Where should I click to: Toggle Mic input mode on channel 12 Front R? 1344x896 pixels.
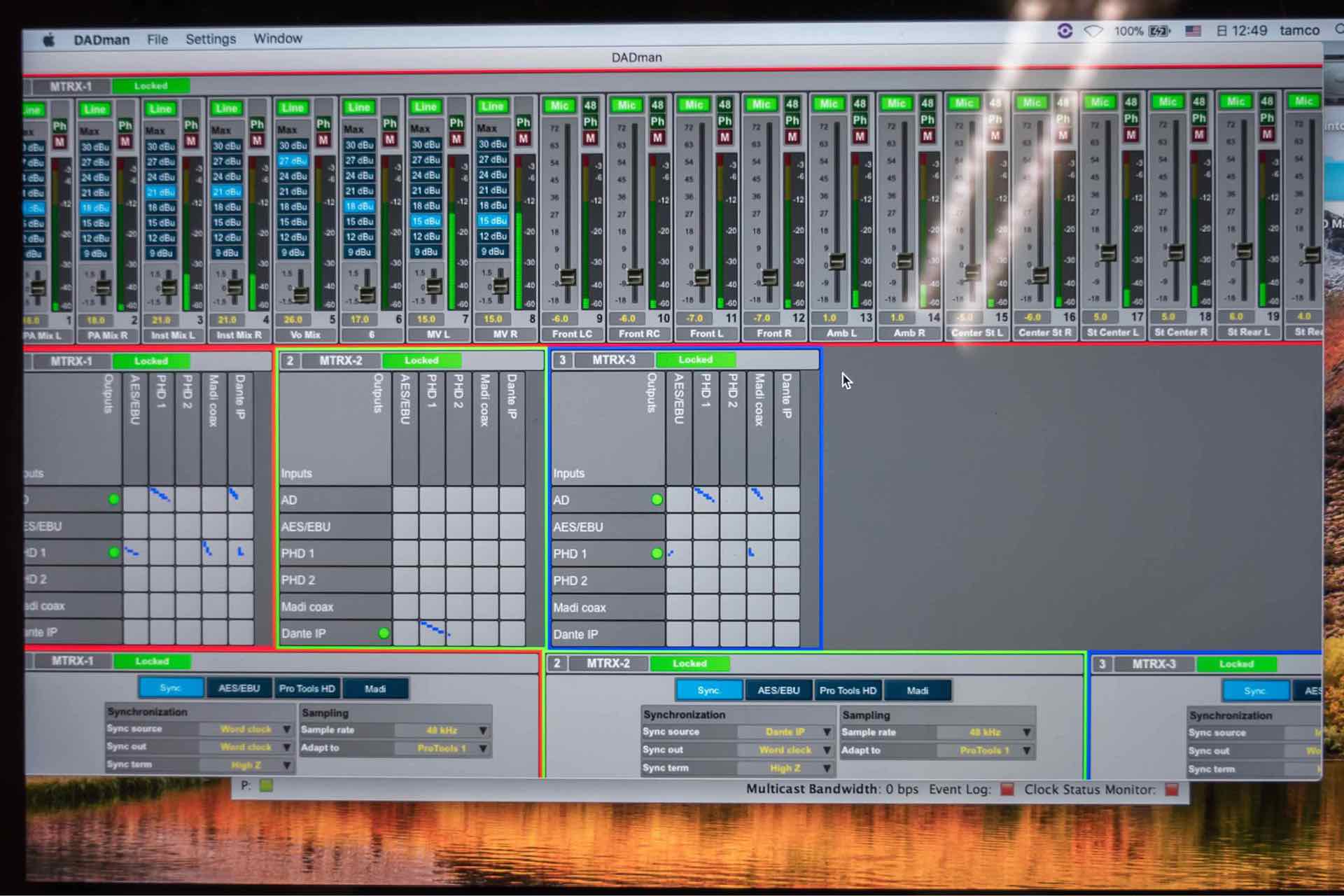[761, 104]
